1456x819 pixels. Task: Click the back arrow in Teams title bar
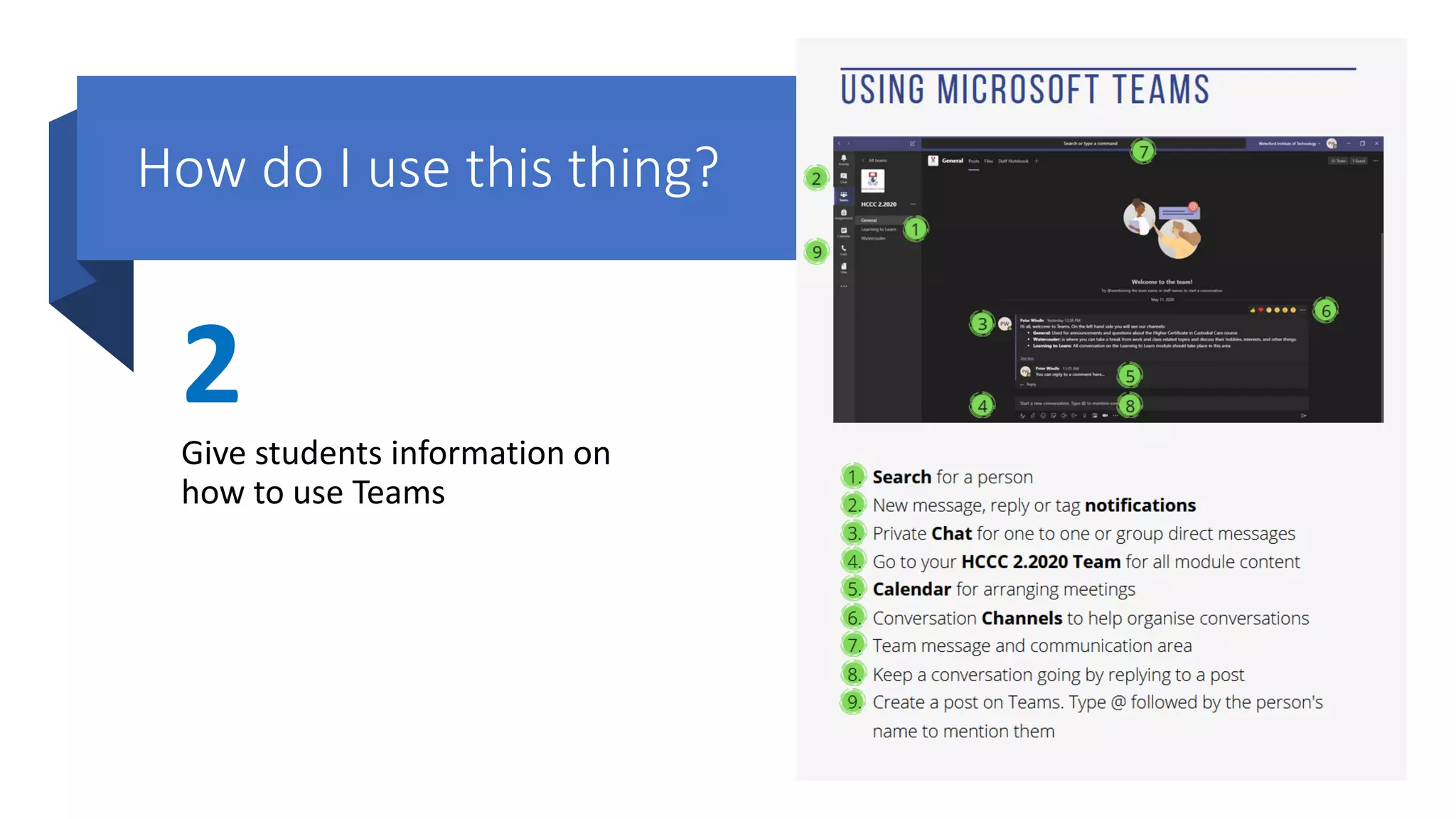[x=839, y=144]
